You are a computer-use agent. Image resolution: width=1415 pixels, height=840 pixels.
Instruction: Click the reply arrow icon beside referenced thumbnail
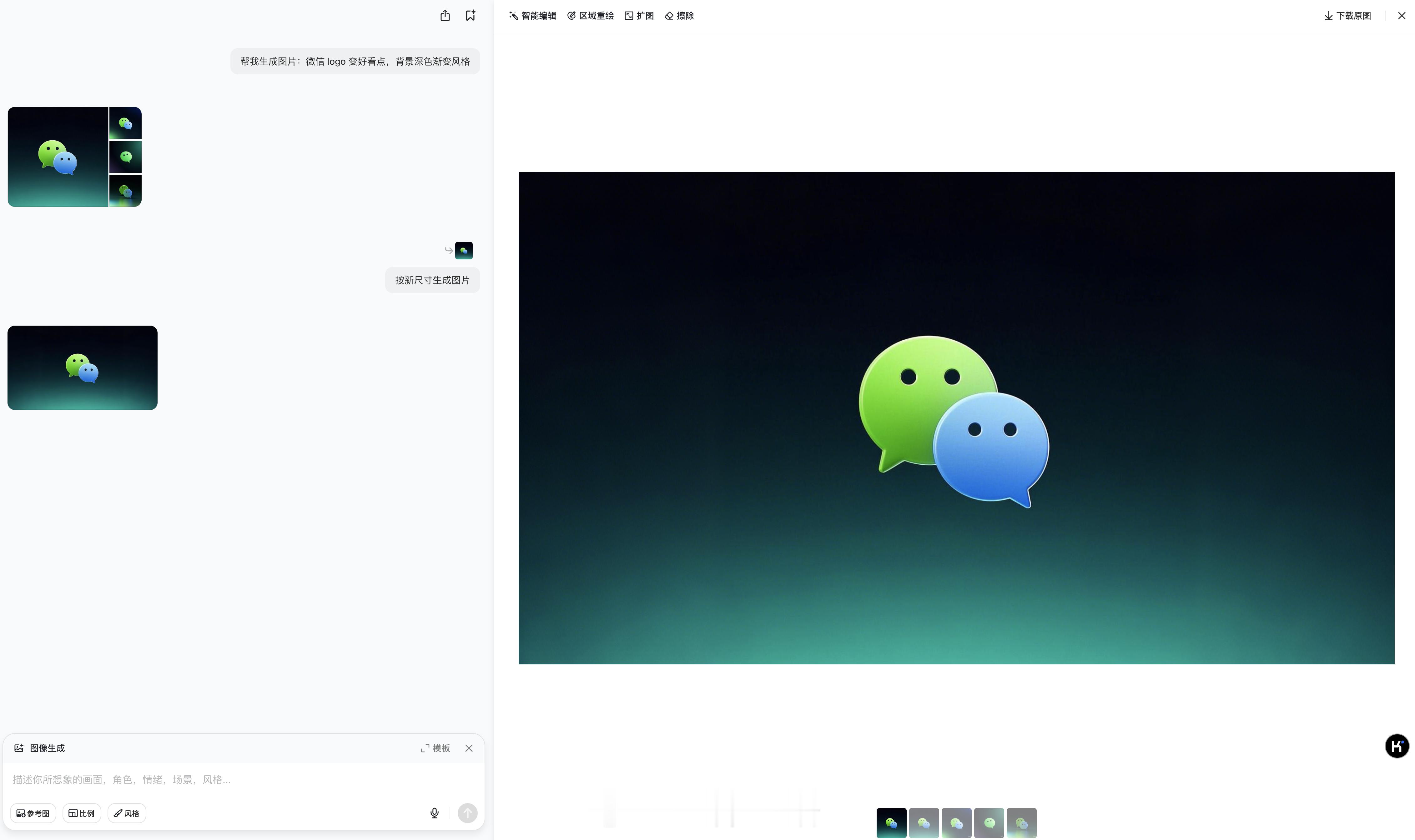coord(448,251)
